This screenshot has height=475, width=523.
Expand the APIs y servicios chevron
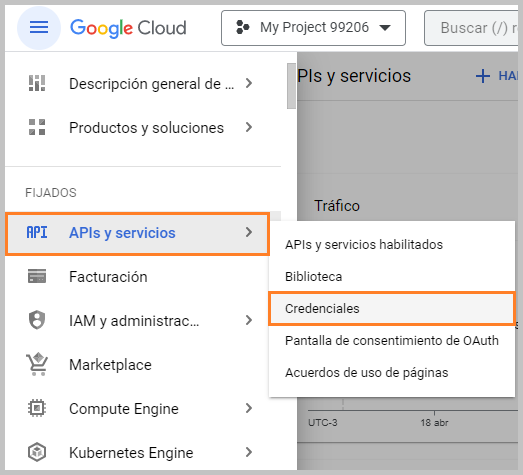pos(248,232)
